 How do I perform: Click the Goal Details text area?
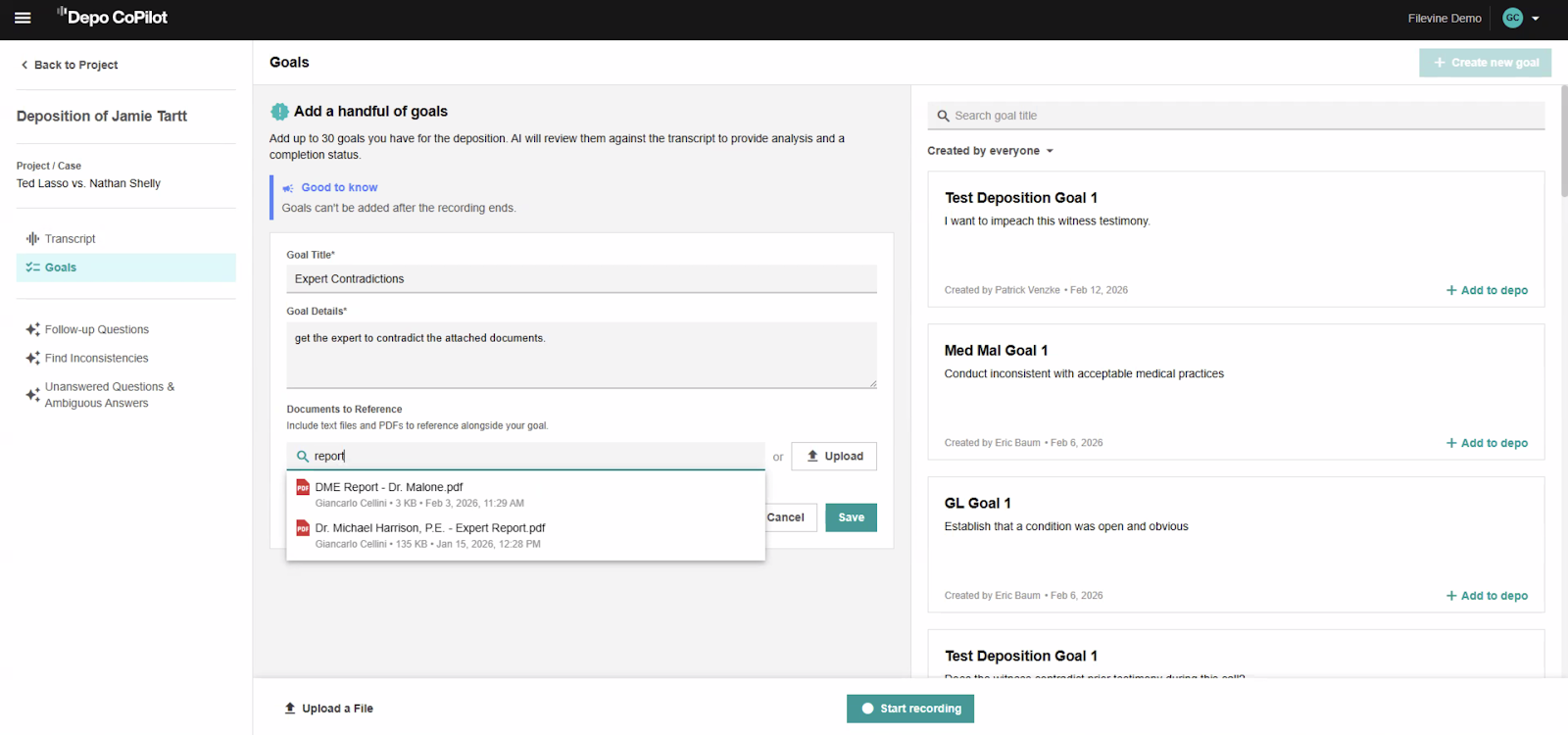[x=580, y=355]
